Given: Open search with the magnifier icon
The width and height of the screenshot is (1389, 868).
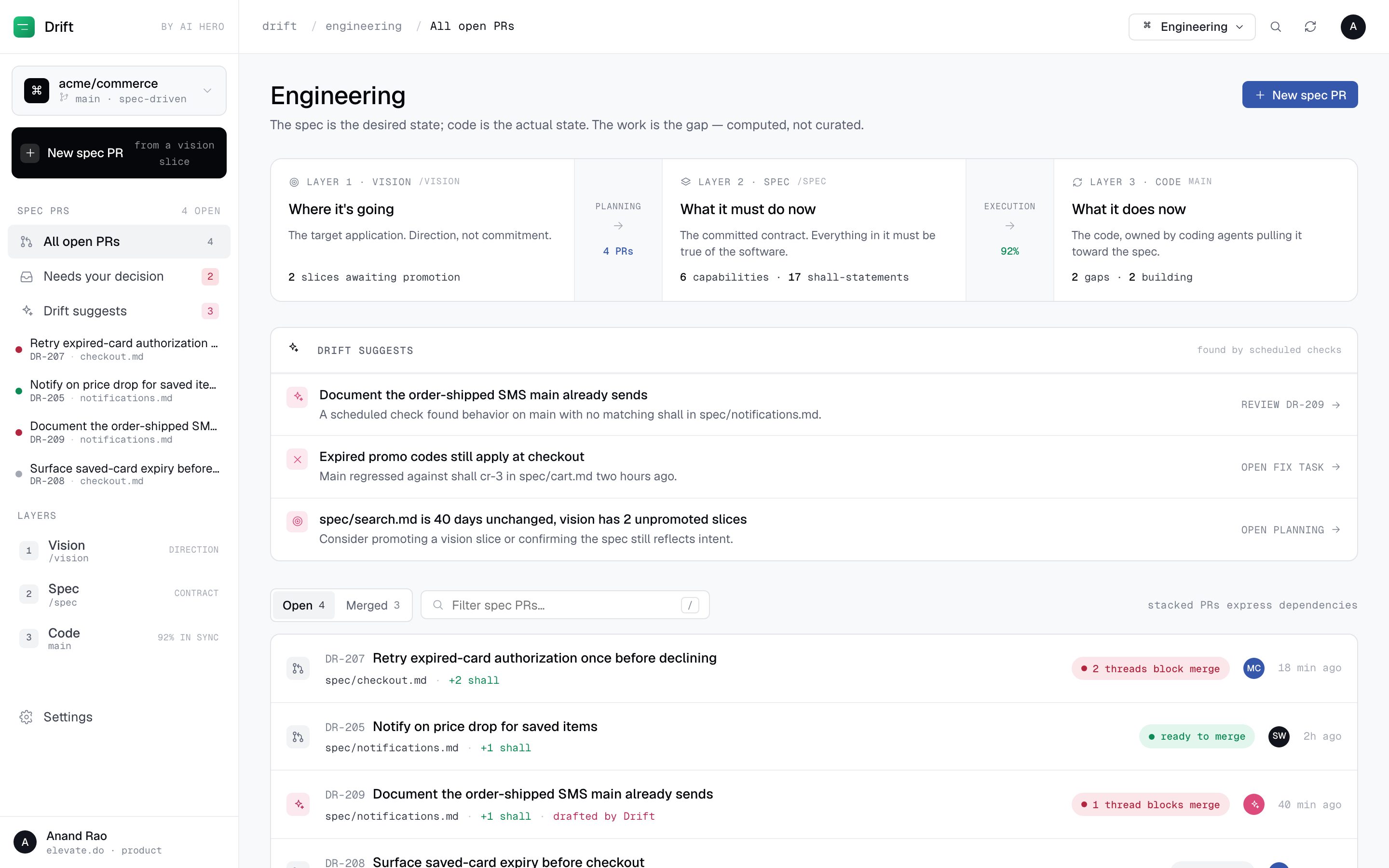Looking at the screenshot, I should tap(1275, 27).
